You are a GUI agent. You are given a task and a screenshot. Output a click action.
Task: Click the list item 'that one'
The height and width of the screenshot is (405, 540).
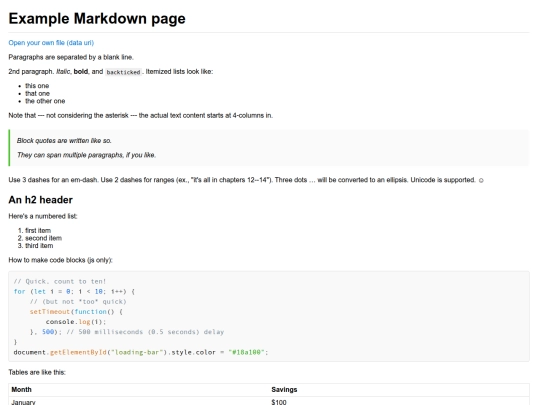tap(37, 93)
